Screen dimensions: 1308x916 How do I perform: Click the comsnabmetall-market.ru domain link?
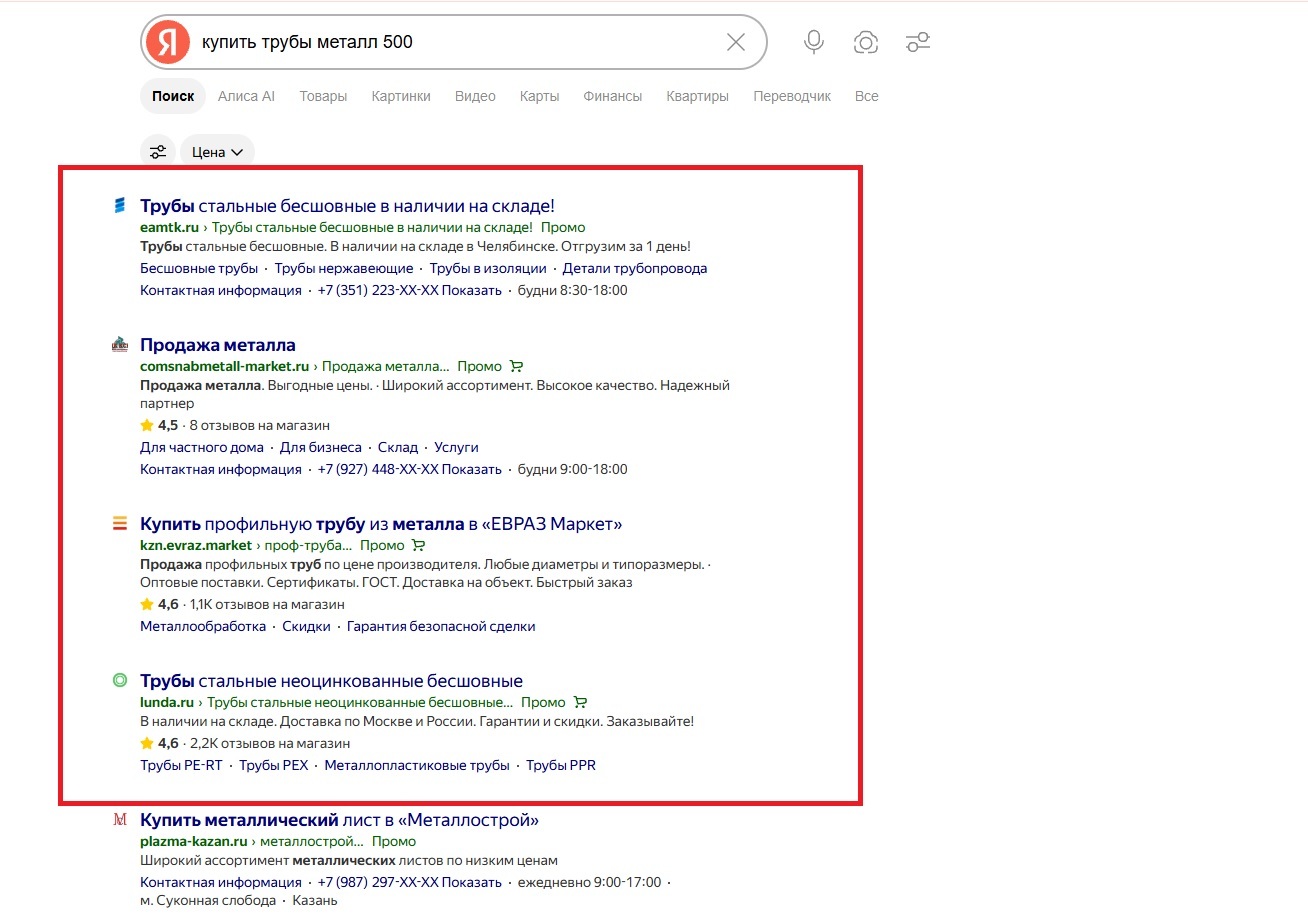click(x=224, y=366)
